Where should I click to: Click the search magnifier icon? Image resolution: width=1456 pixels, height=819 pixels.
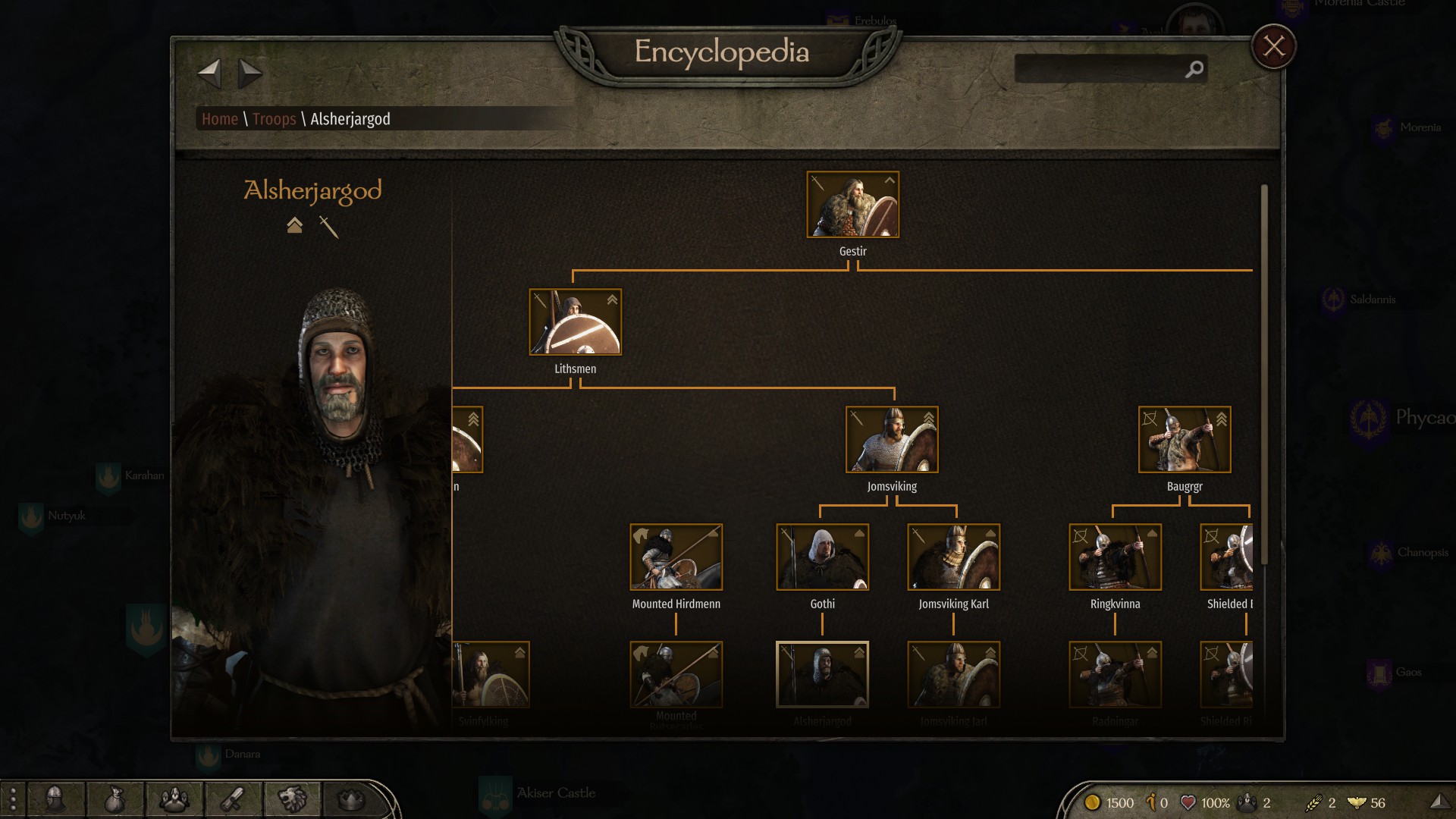click(1194, 70)
